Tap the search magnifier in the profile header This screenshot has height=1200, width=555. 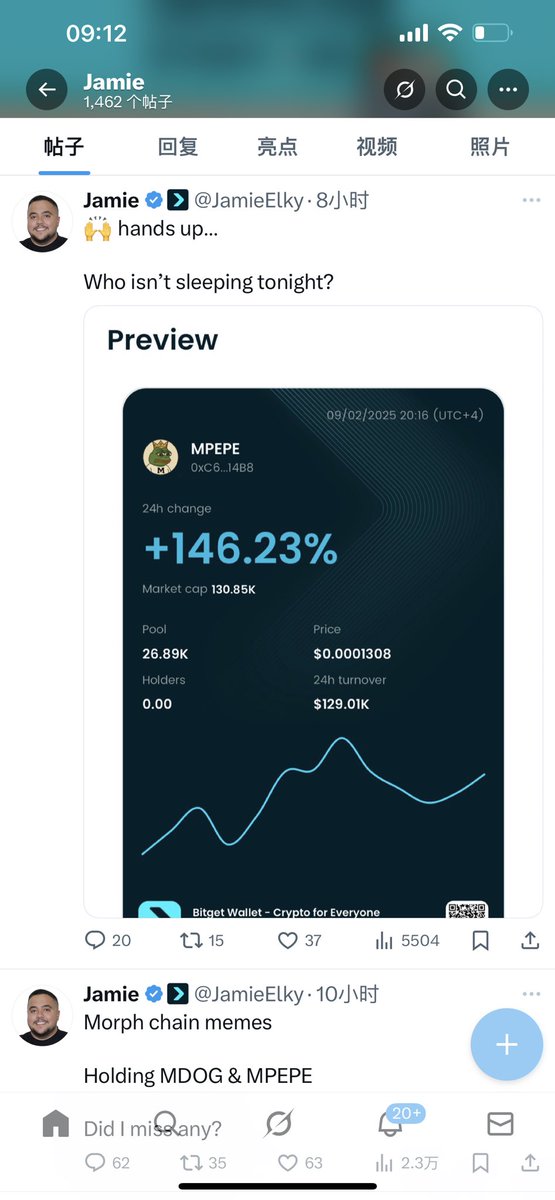click(x=456, y=90)
